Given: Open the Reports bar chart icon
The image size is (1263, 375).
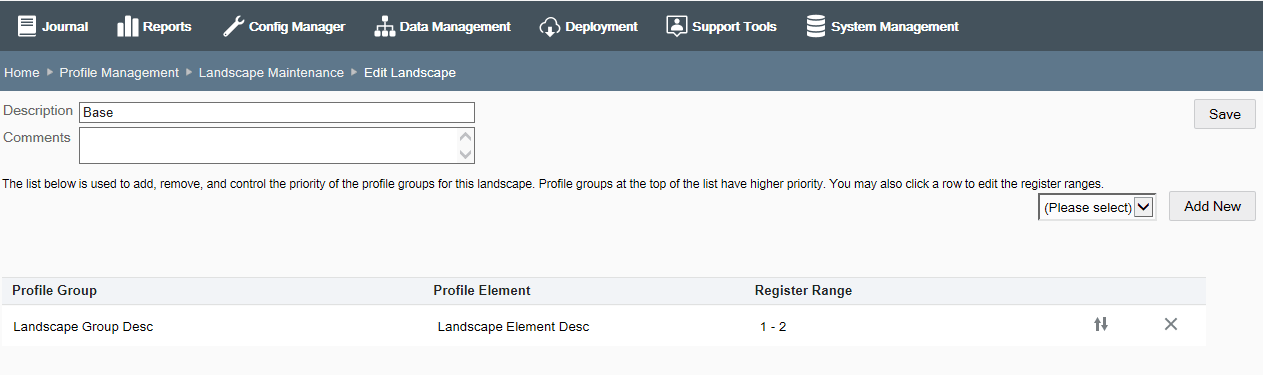Looking at the screenshot, I should [x=127, y=27].
